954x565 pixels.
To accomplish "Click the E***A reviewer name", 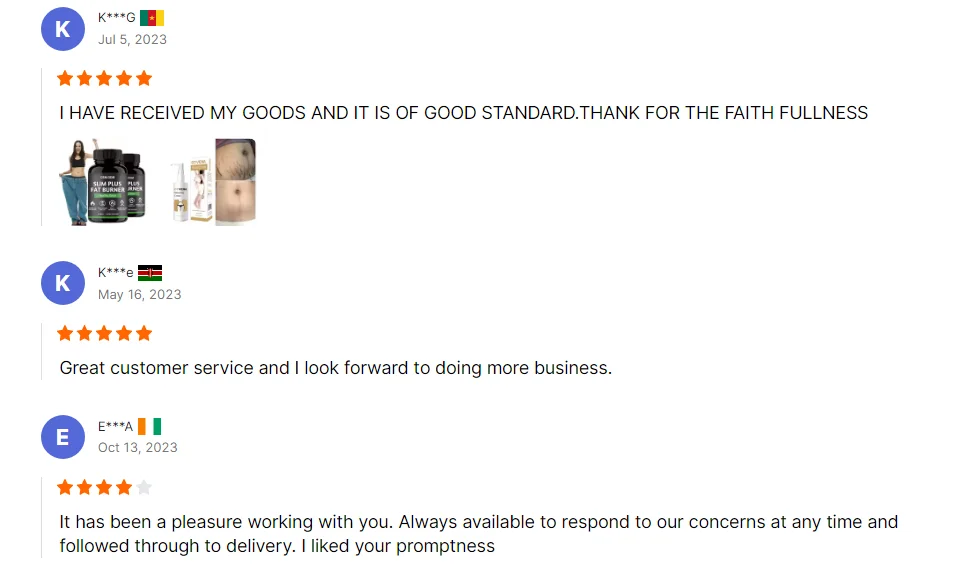I will pyautogui.click(x=115, y=427).
